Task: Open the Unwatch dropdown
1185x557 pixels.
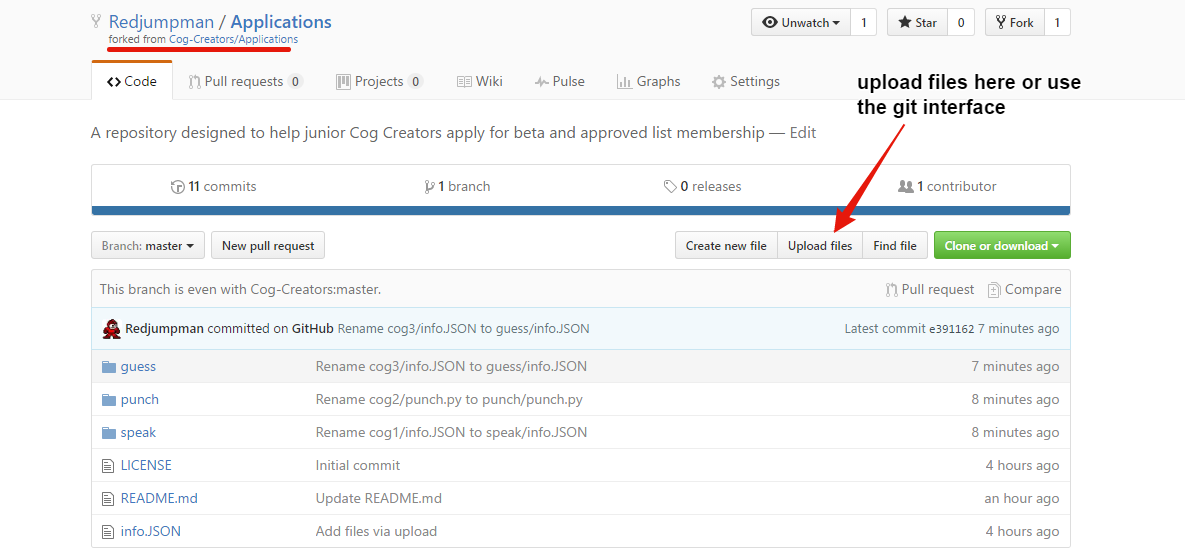Action: click(801, 23)
